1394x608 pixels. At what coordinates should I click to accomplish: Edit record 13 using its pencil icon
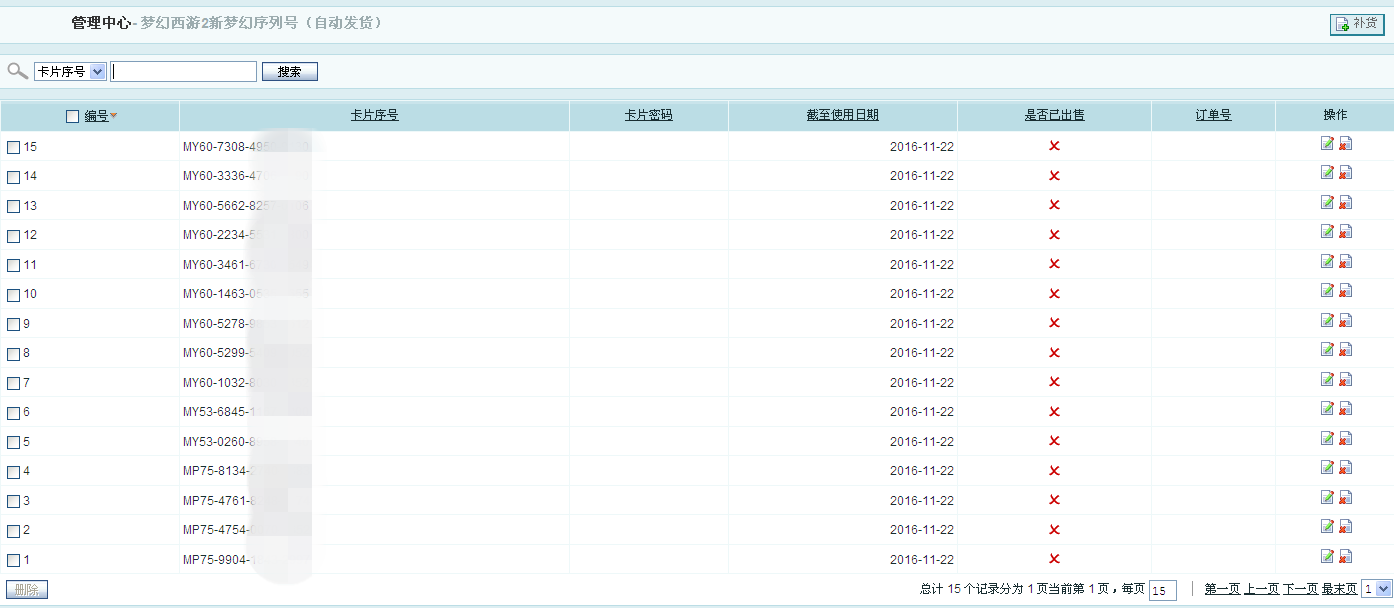tap(1327, 203)
